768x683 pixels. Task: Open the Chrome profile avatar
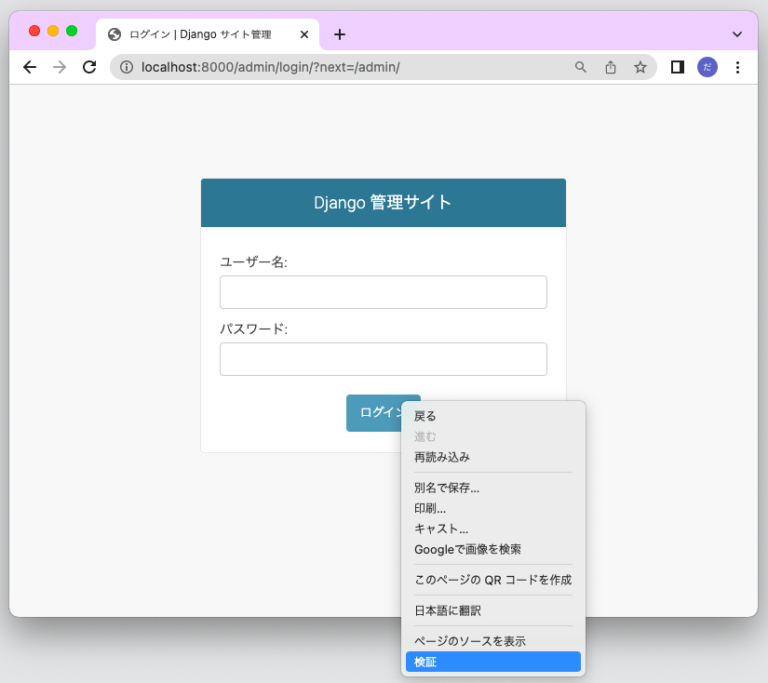click(x=707, y=67)
